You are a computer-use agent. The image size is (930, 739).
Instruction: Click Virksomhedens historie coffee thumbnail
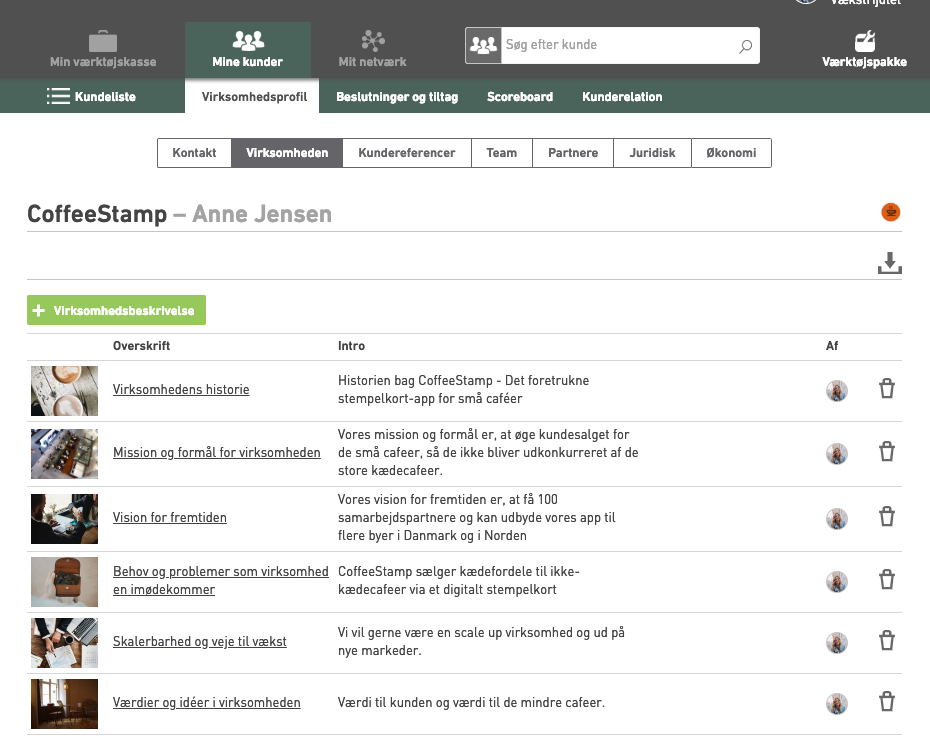[x=64, y=391]
